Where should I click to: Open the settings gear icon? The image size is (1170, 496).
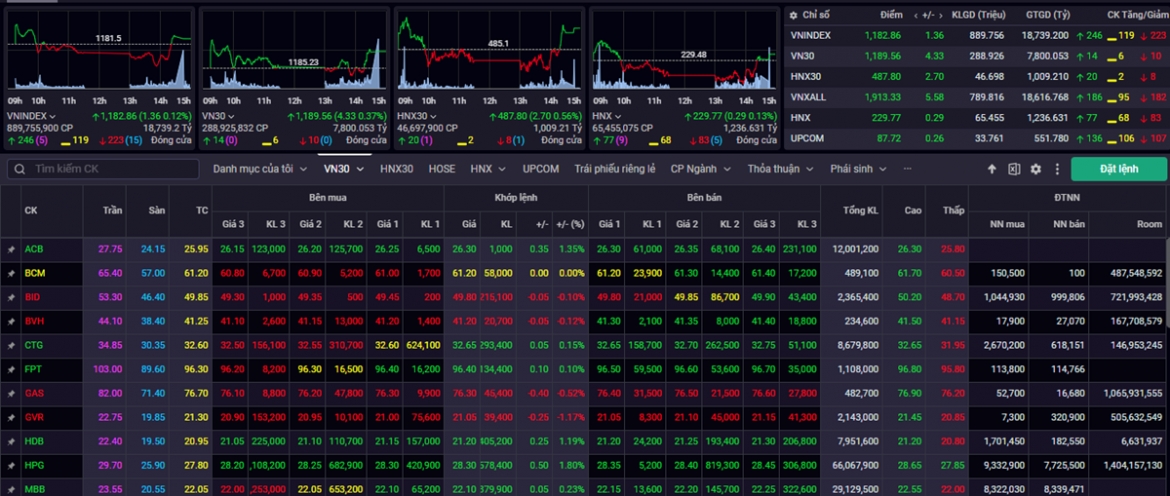(x=1036, y=169)
